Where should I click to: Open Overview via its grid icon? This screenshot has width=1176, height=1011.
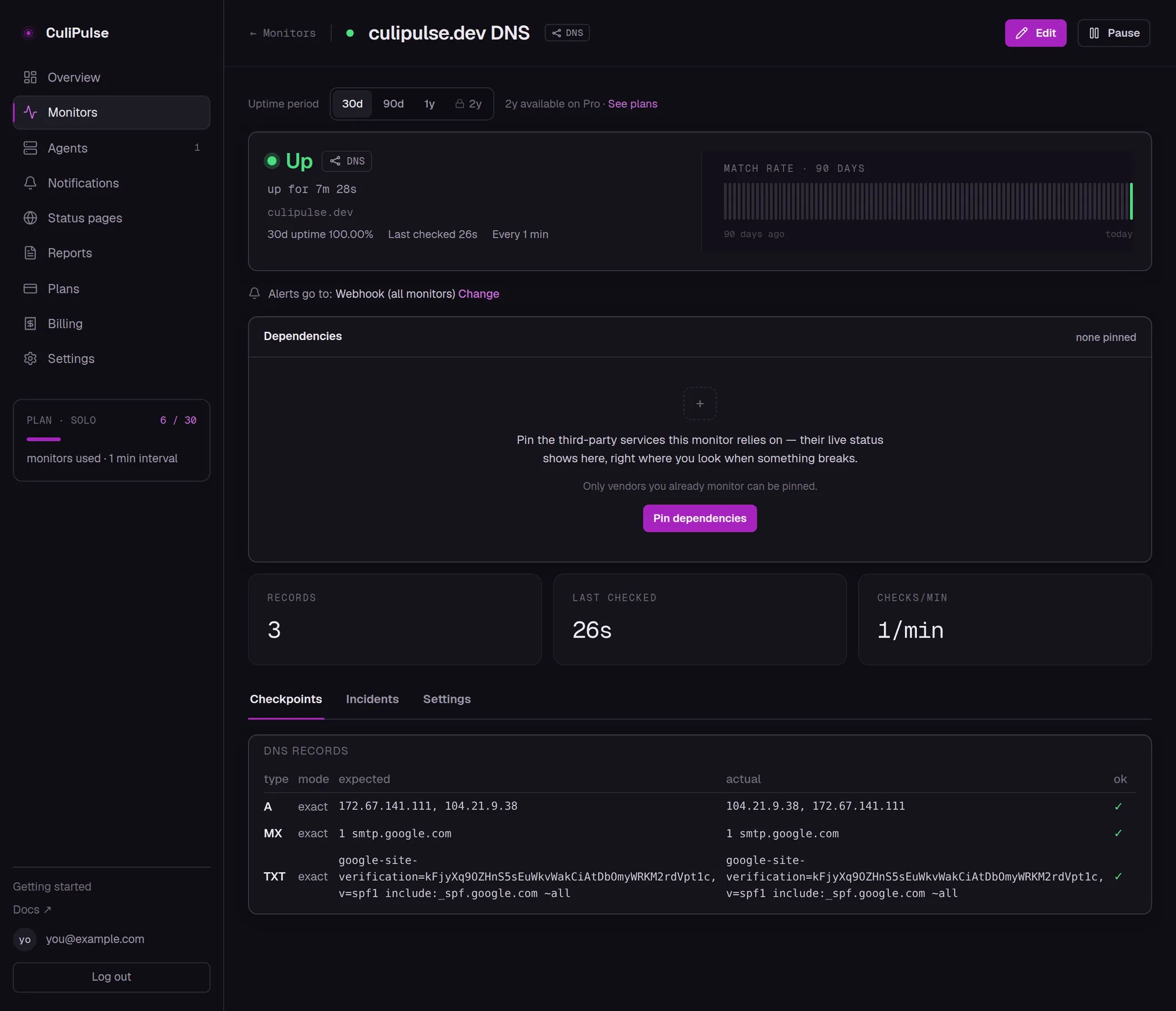tap(30, 77)
